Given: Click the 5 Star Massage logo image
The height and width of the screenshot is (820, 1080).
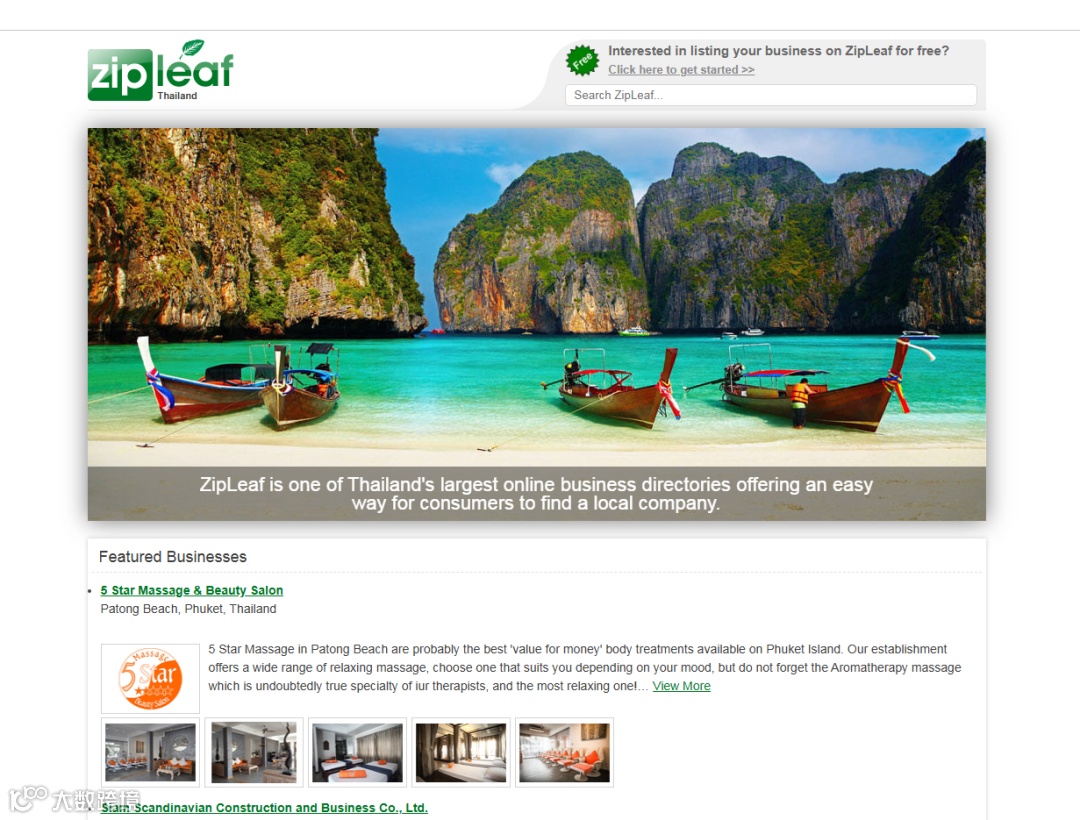Looking at the screenshot, I should point(150,678).
